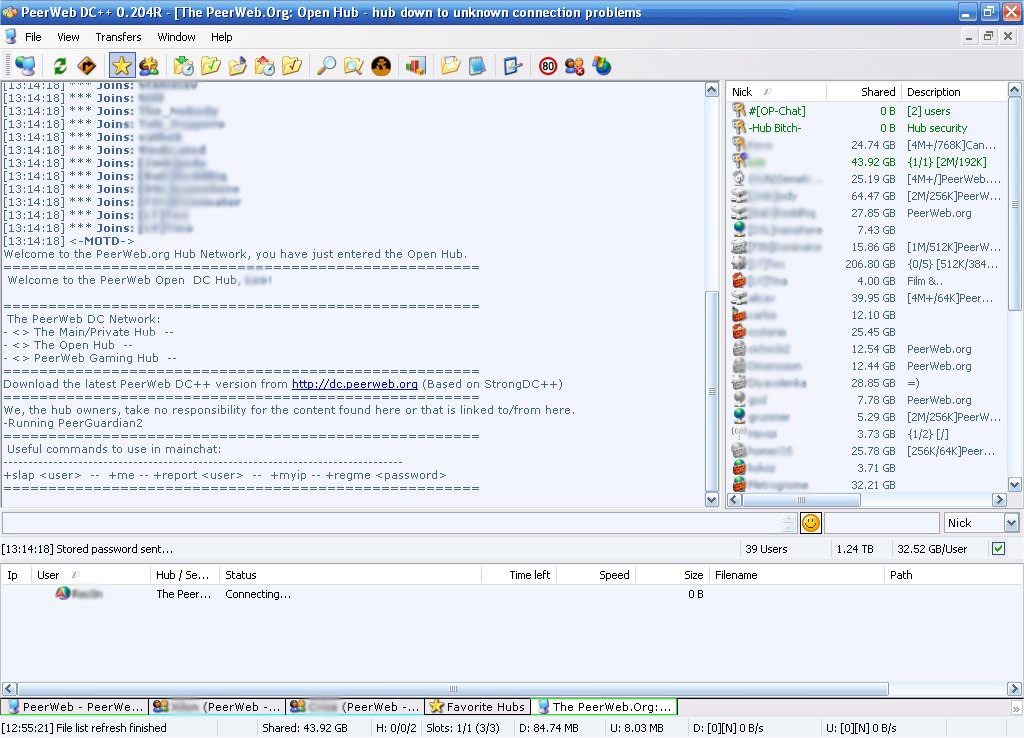Open the Nick filter dropdown
The width and height of the screenshot is (1024, 738).
click(x=1011, y=523)
